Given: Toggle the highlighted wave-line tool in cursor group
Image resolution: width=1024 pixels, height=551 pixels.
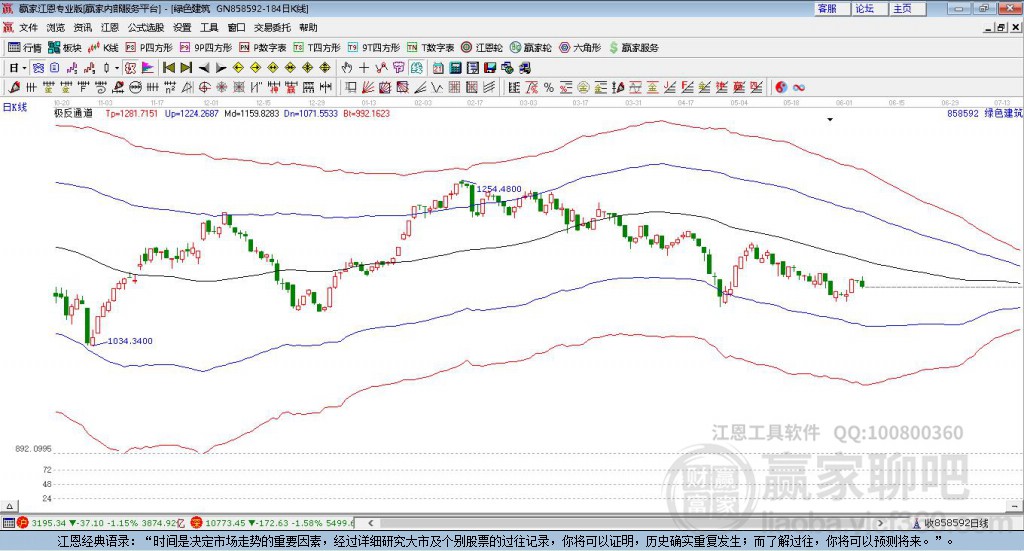Looking at the screenshot, I should [x=417, y=68].
